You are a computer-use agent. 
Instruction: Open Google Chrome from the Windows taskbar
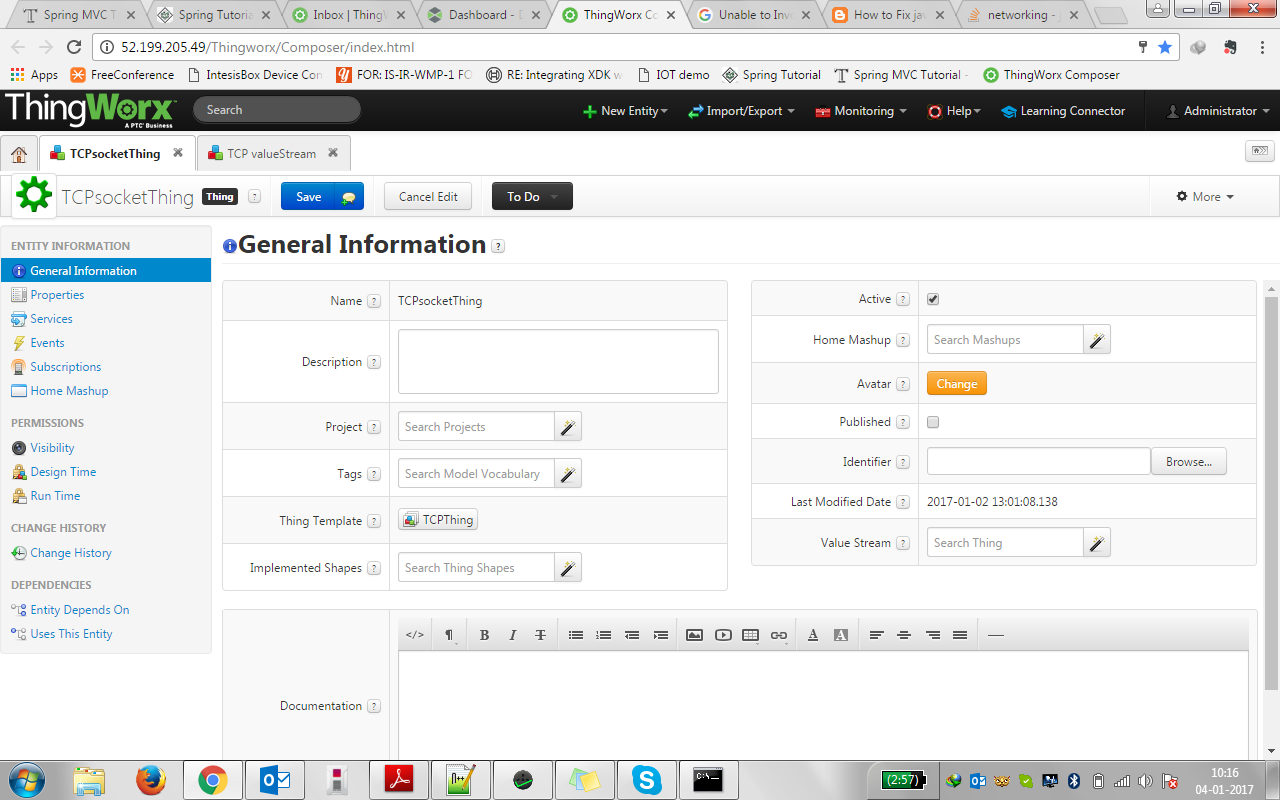pyautogui.click(x=212, y=780)
